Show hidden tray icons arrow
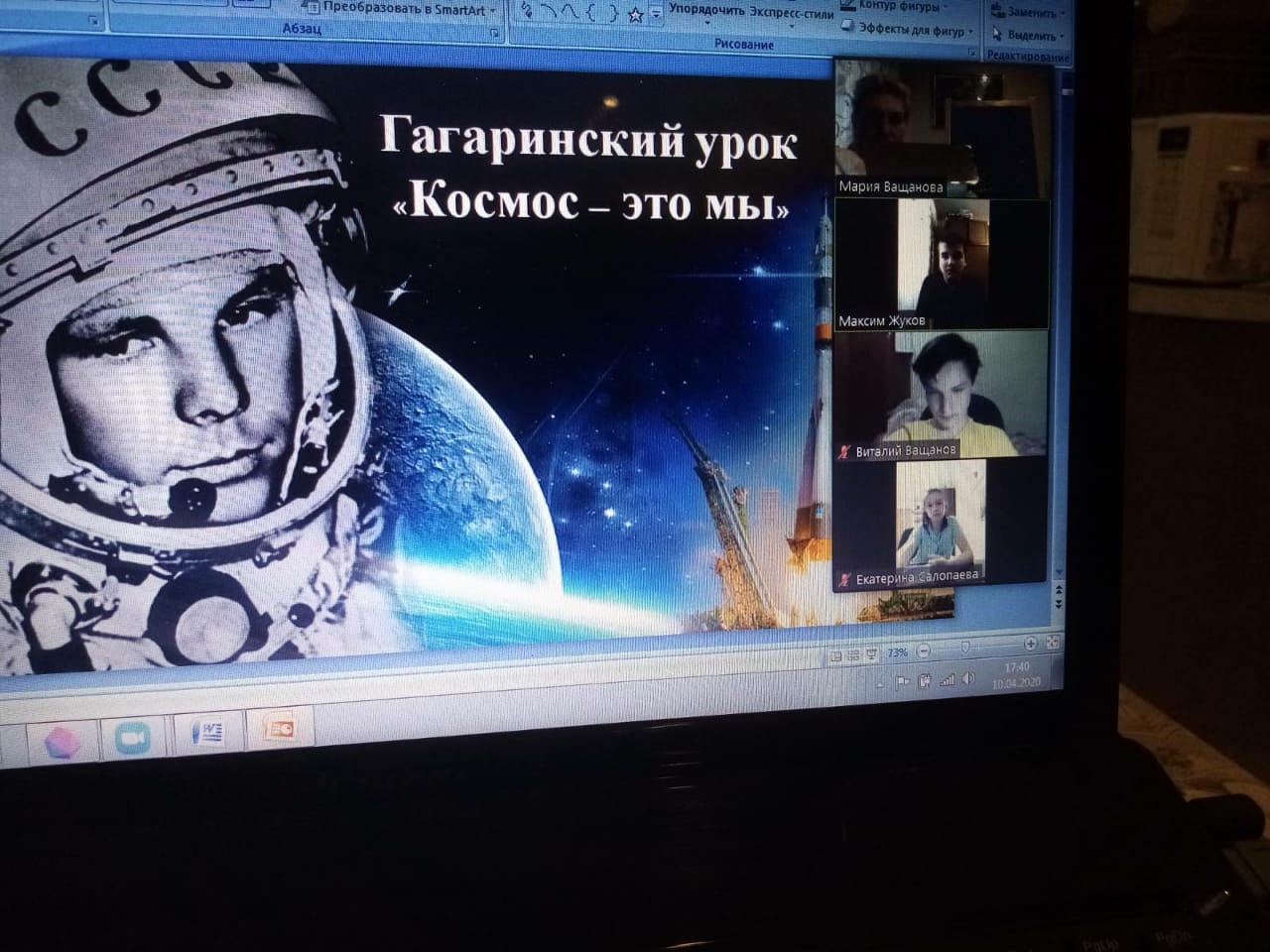Viewport: 1270px width, 952px height. tap(880, 685)
